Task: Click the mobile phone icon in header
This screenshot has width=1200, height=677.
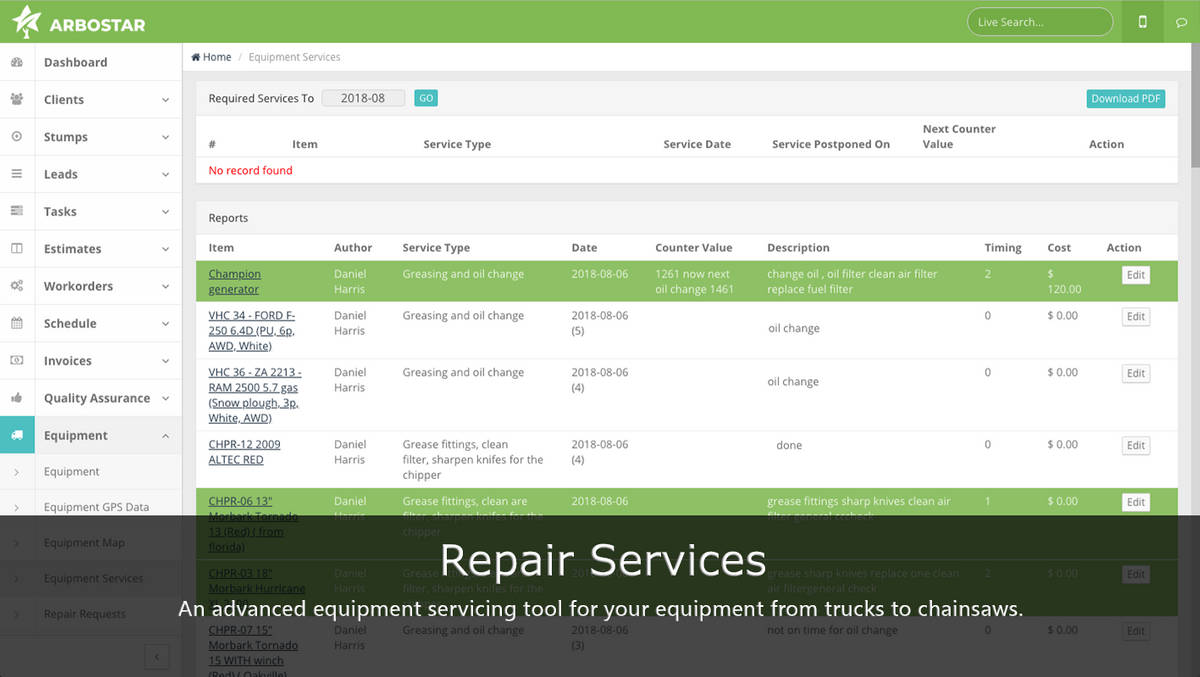Action: [1143, 22]
